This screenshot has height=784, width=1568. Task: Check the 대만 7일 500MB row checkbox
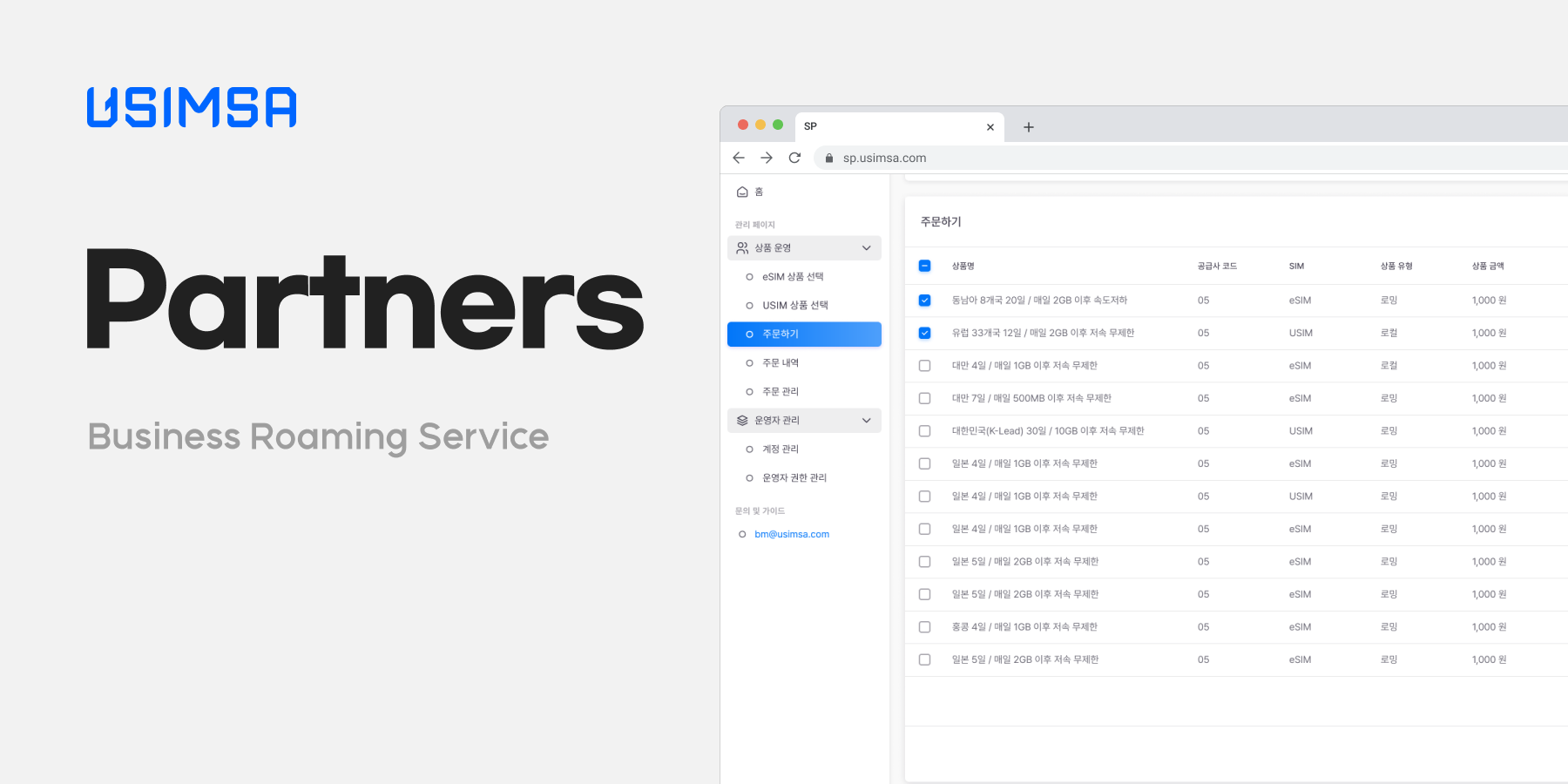(925, 398)
